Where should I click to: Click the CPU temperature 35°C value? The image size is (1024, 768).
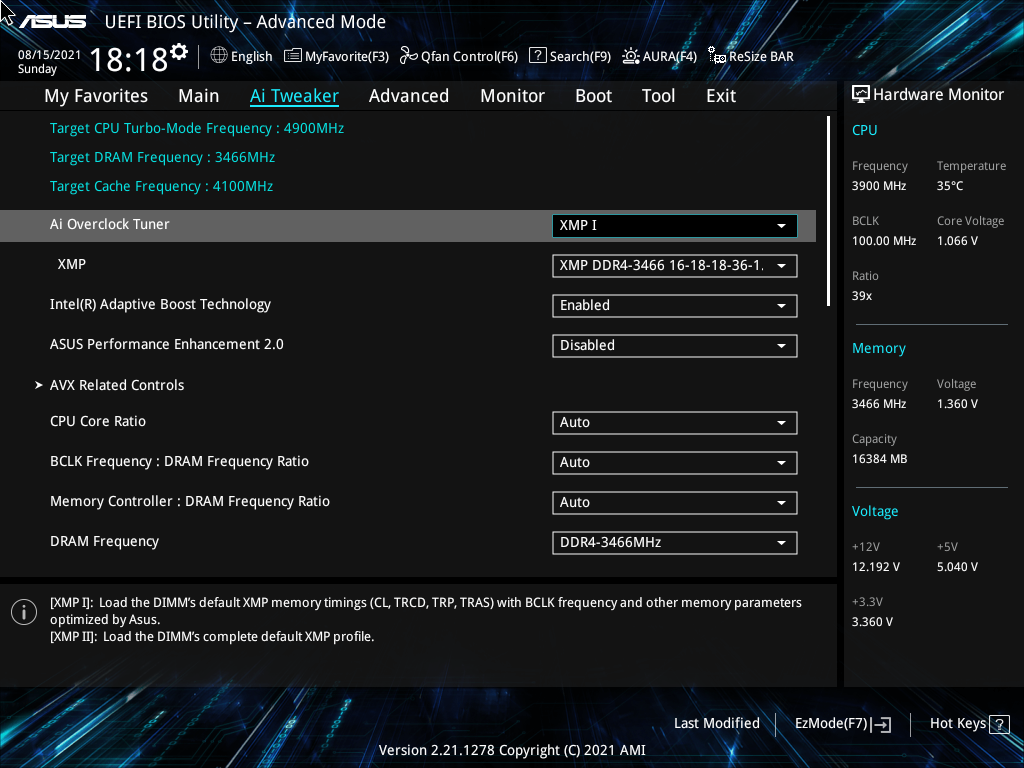[x=950, y=186]
